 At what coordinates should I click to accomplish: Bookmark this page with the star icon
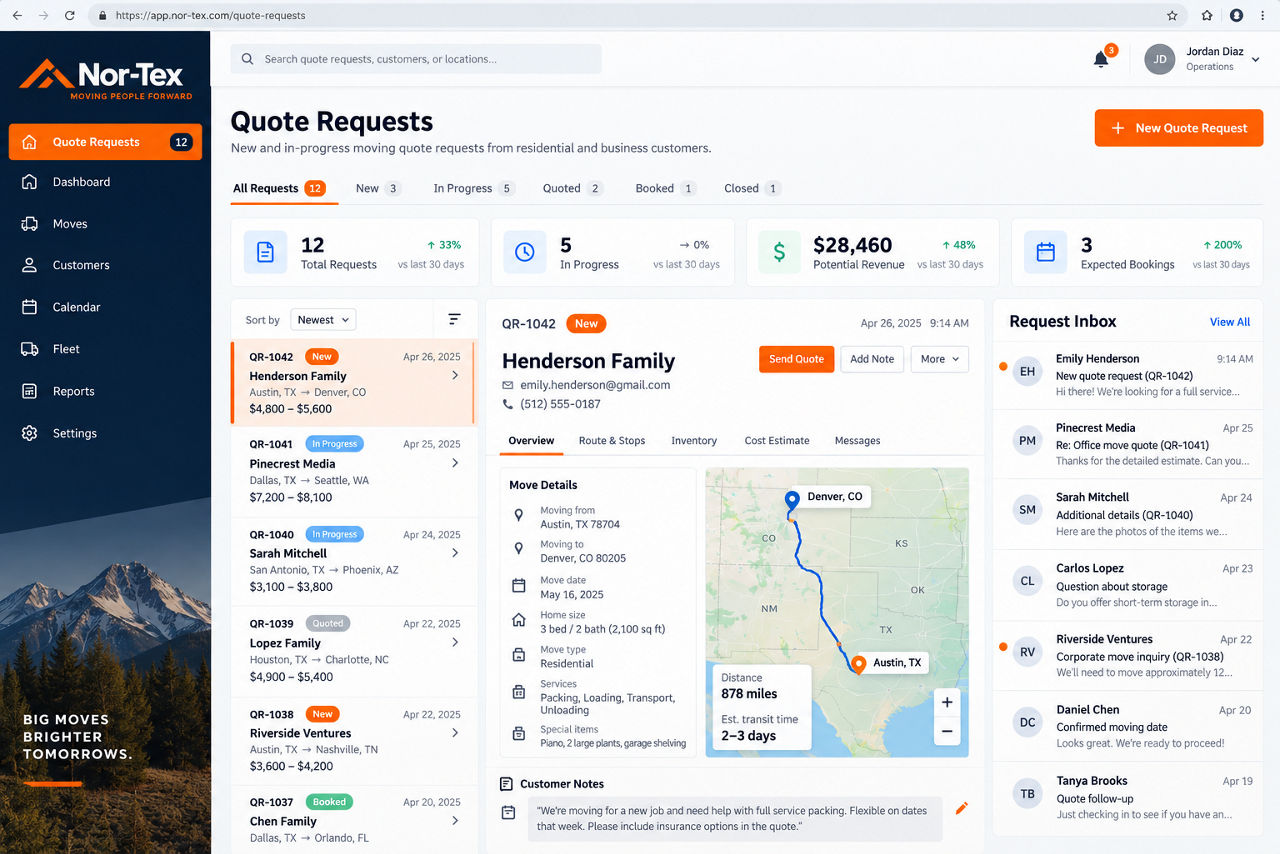click(x=1172, y=16)
